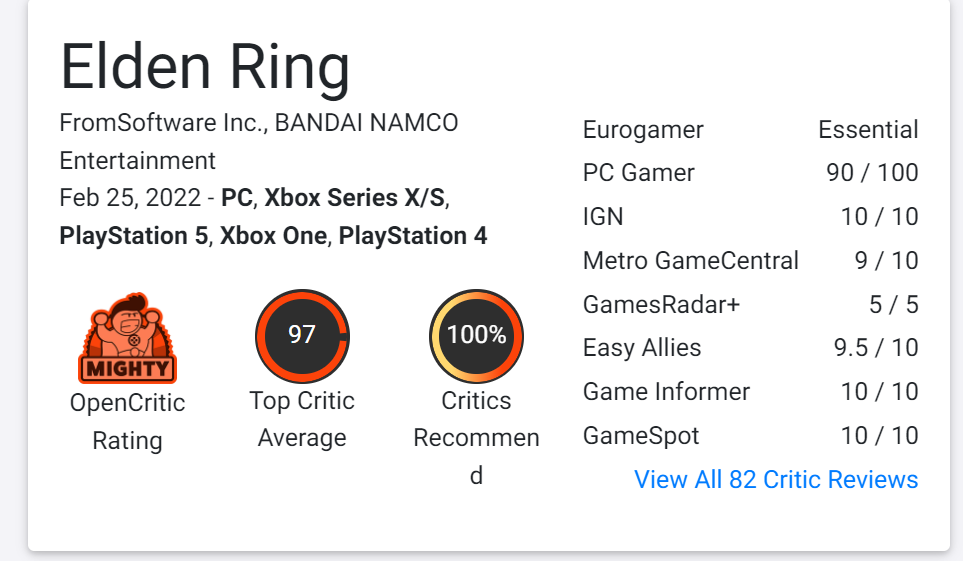Image resolution: width=963 pixels, height=561 pixels.
Task: Open the Elden Ring game title
Action: tap(205, 67)
